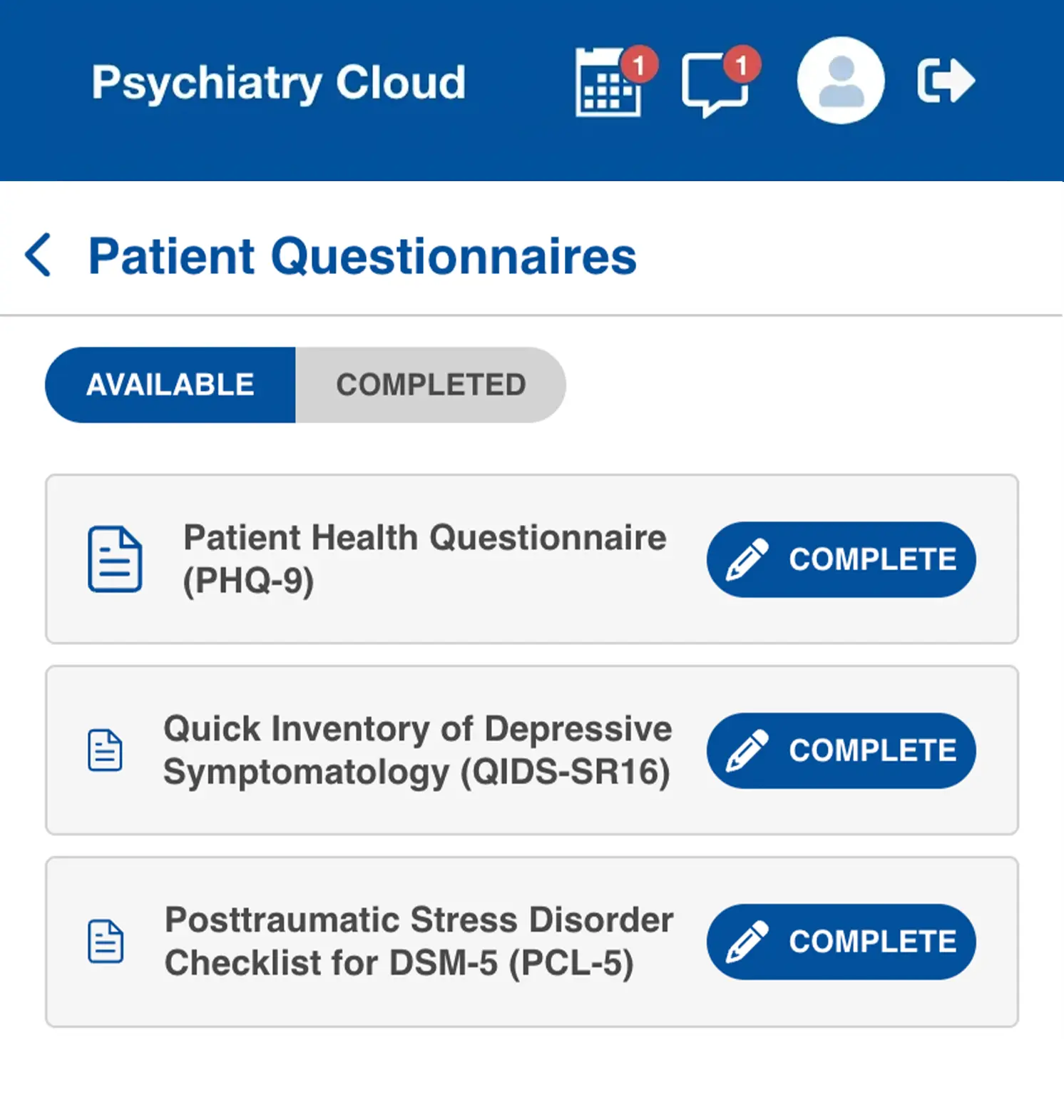1064x1120 pixels.
Task: Click the red badge on the chat icon
Action: point(742,65)
